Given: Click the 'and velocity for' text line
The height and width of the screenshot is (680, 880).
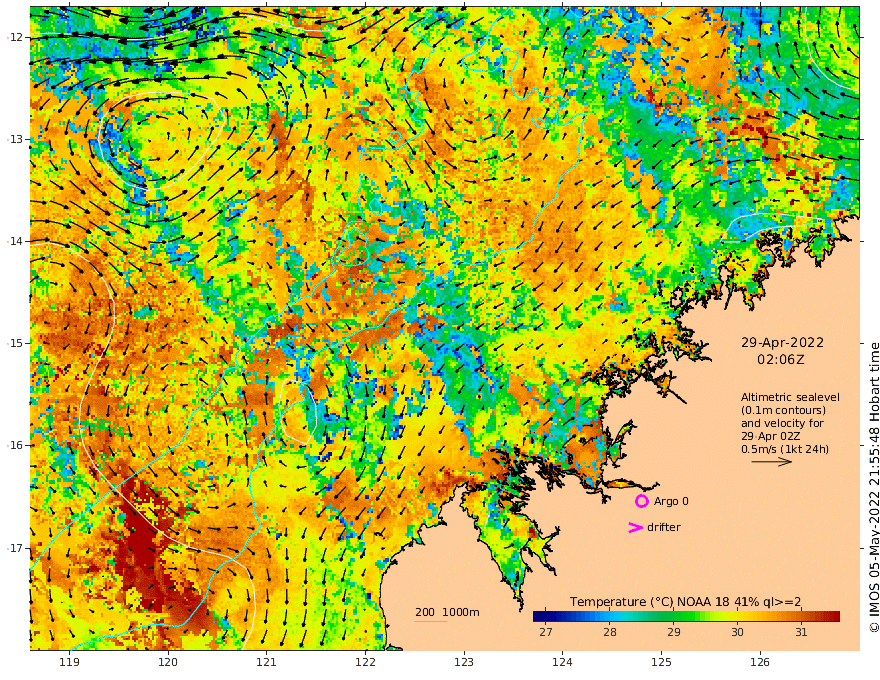Looking at the screenshot, I should pyautogui.click(x=782, y=424).
